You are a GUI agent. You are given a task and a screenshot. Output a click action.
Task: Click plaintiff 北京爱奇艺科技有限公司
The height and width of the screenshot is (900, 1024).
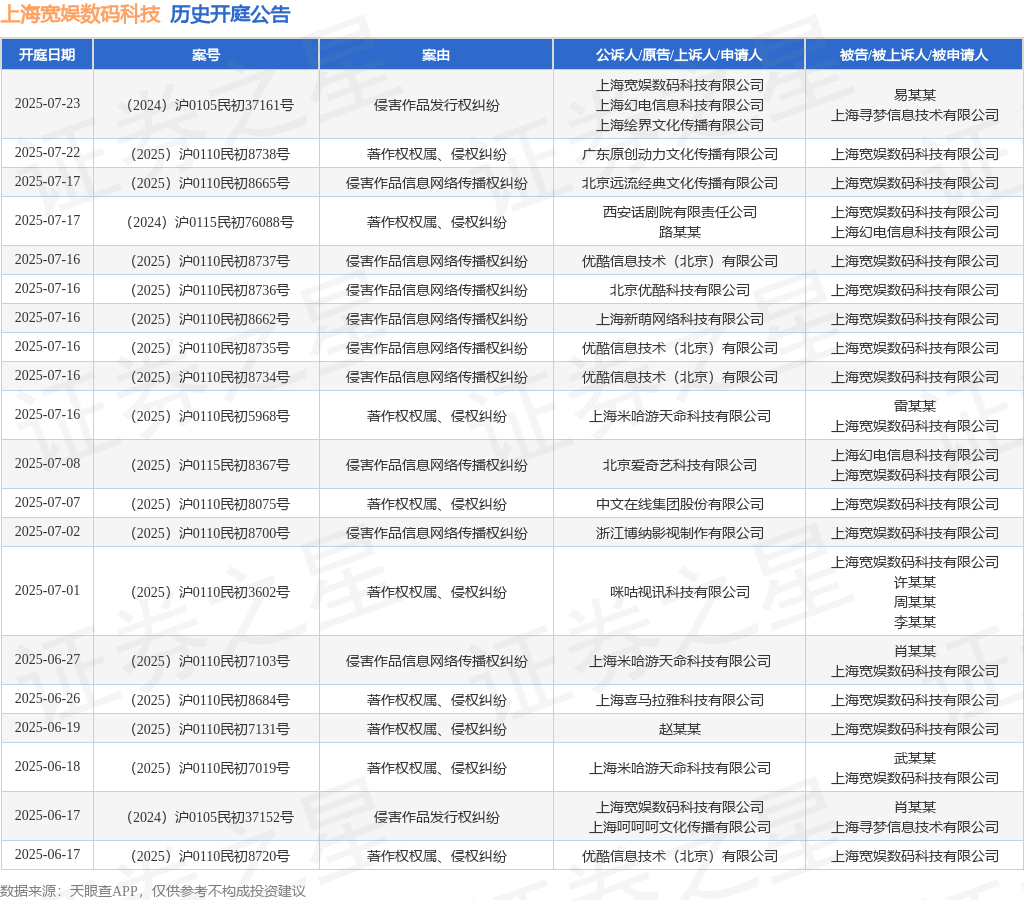click(680, 465)
